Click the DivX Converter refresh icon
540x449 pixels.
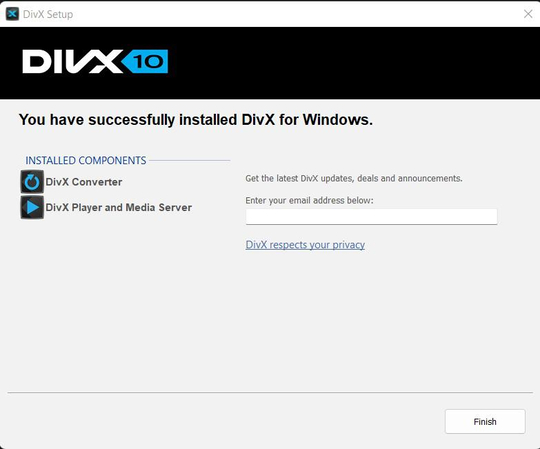click(32, 181)
